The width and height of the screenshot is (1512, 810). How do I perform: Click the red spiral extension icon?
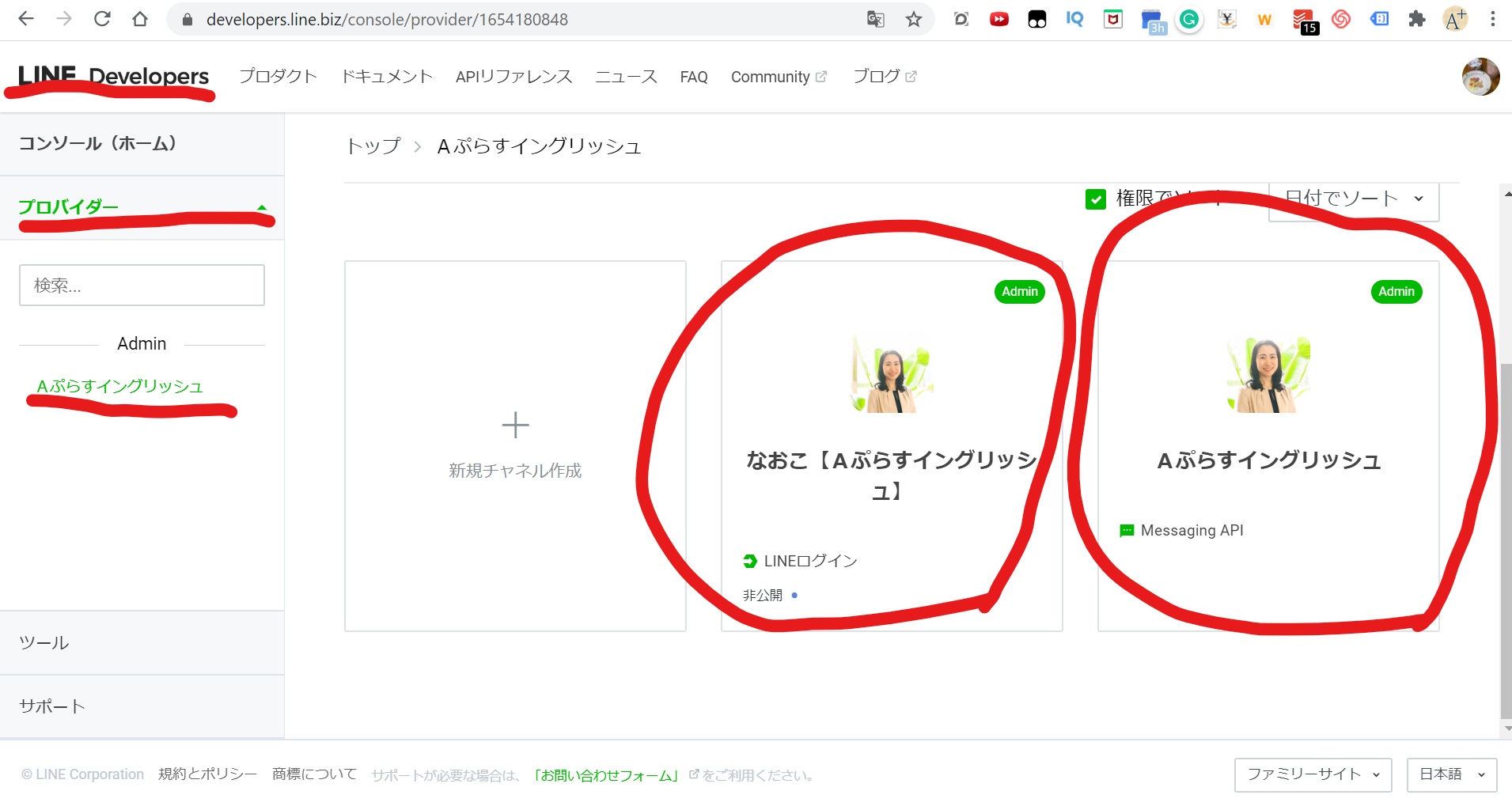[1341, 19]
